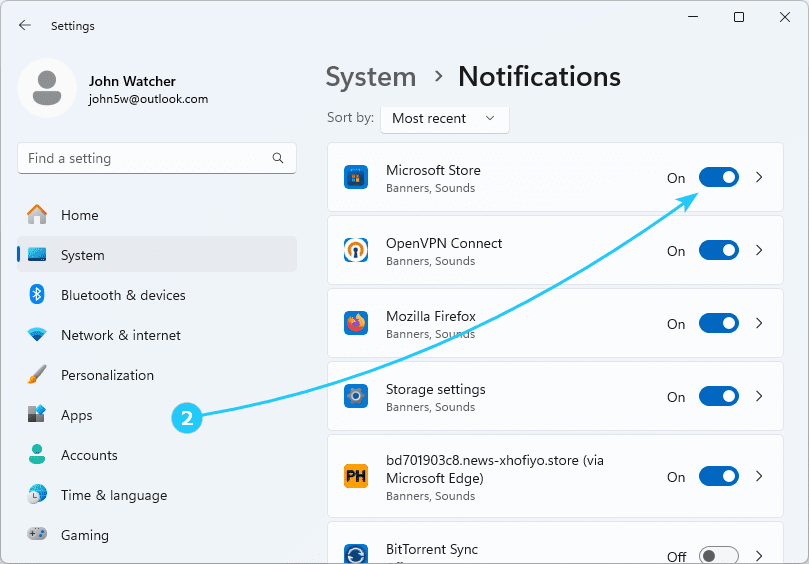Click the back arrow in the title bar
The height and width of the screenshot is (564, 809).
coord(25,25)
